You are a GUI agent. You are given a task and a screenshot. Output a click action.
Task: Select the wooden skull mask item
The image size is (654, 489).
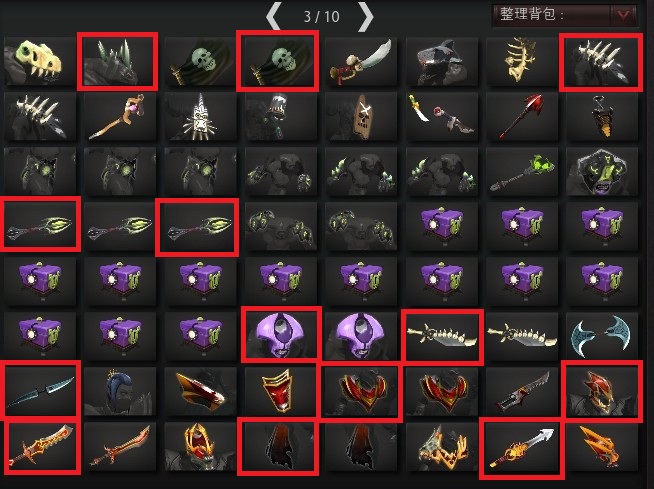point(360,117)
